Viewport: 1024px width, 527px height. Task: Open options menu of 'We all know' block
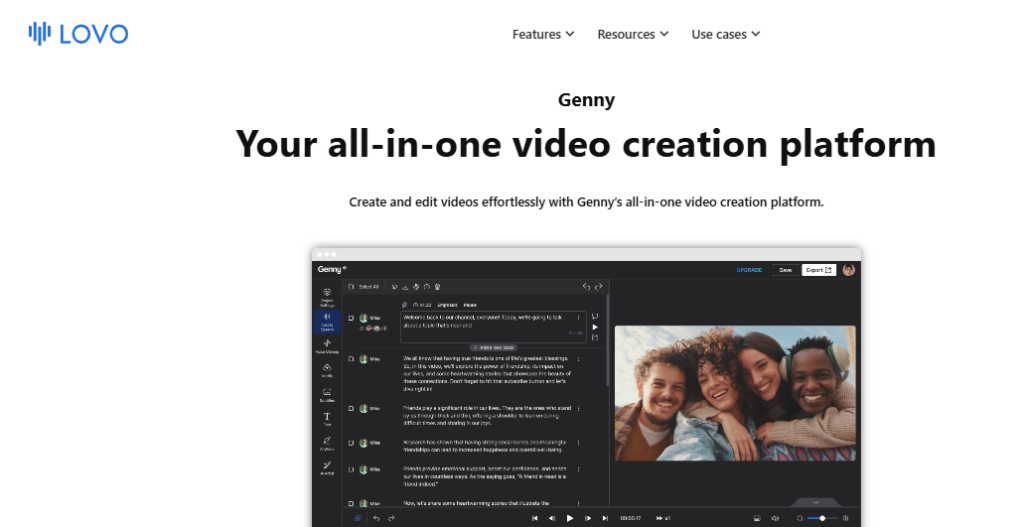579,359
